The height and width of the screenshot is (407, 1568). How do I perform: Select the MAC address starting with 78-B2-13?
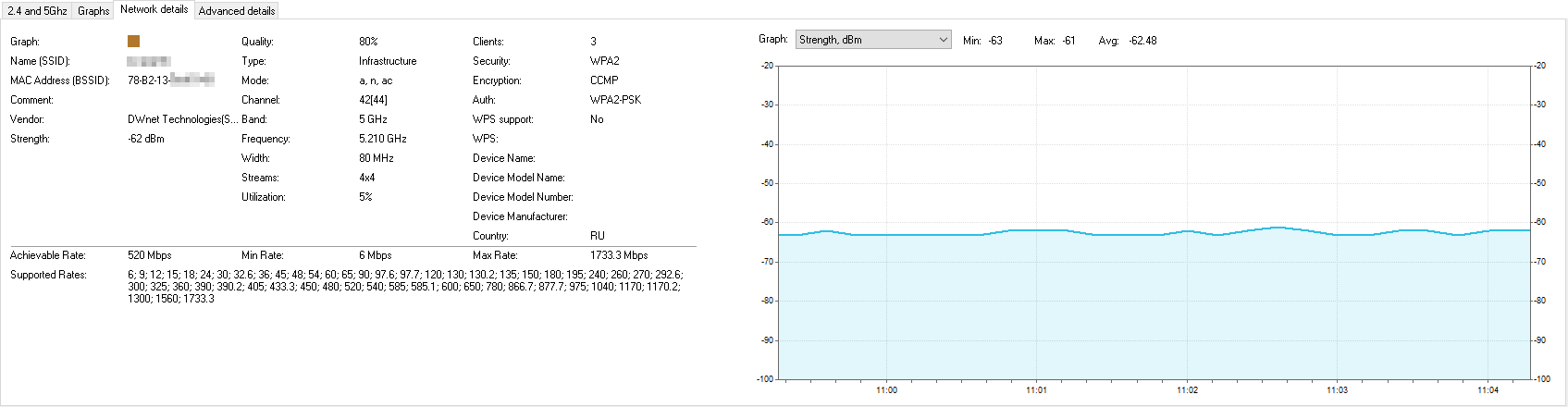pyautogui.click(x=170, y=80)
